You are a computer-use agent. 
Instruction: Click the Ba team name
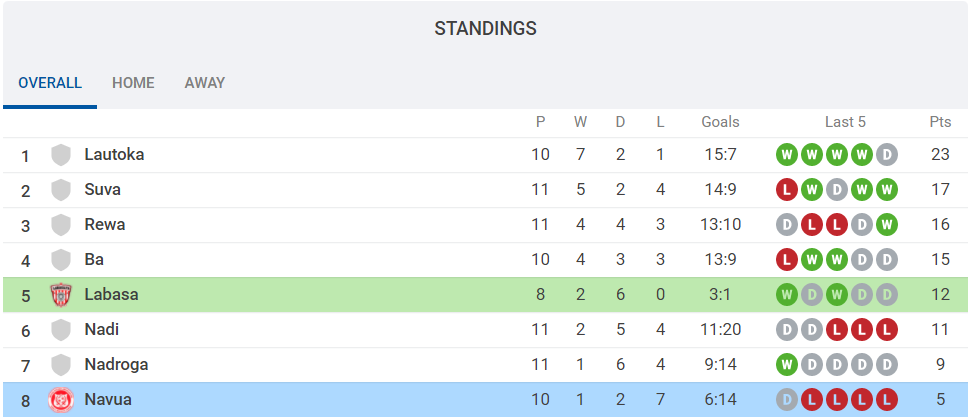[95, 260]
